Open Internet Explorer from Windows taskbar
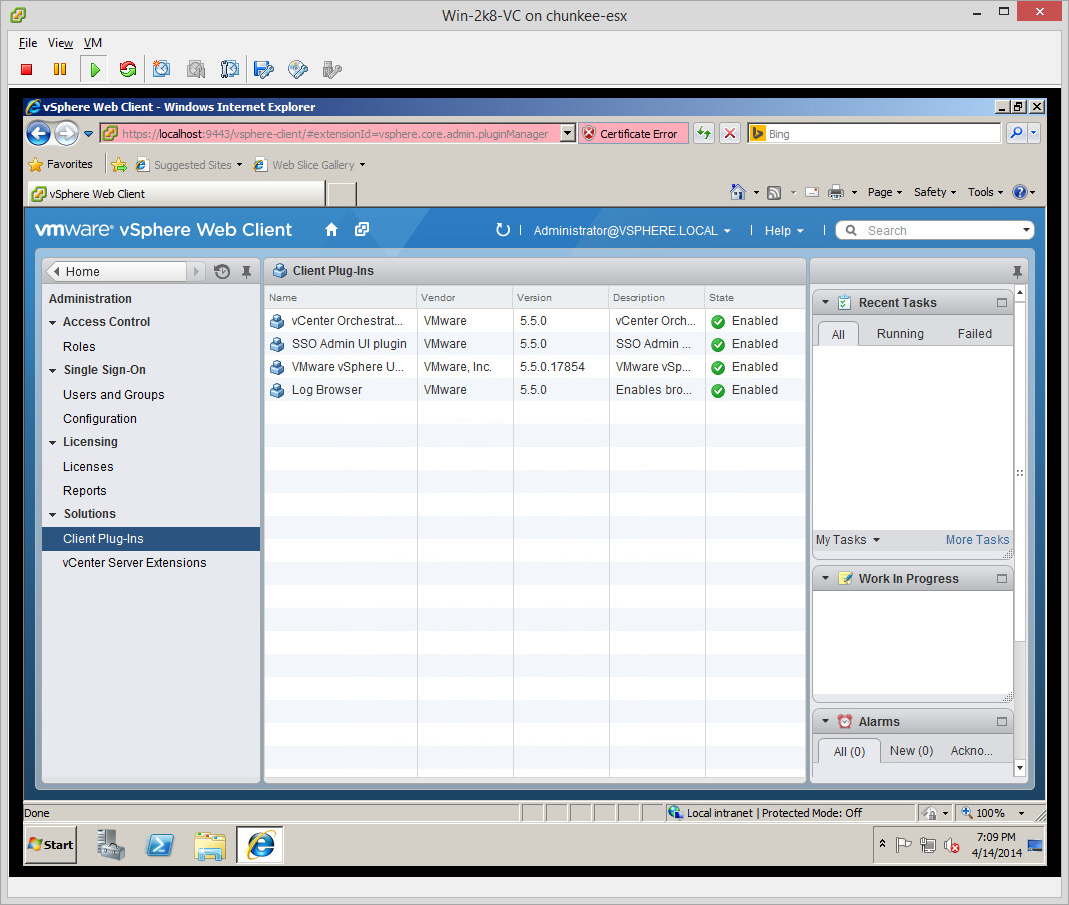 (x=260, y=845)
